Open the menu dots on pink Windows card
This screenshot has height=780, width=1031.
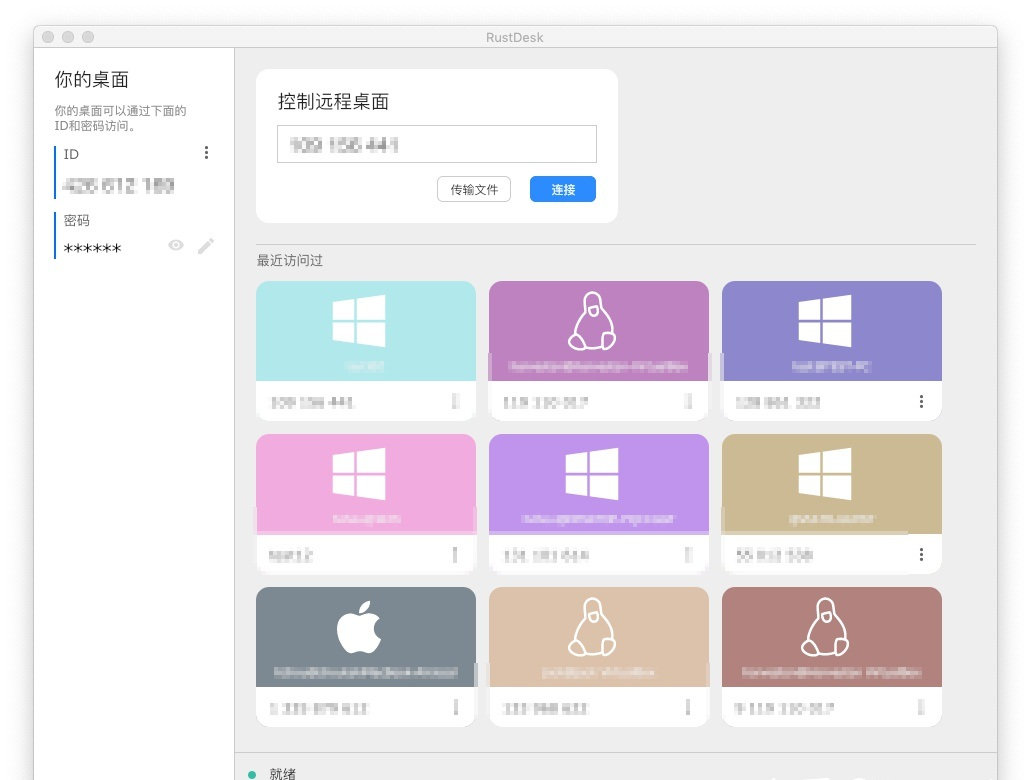455,554
